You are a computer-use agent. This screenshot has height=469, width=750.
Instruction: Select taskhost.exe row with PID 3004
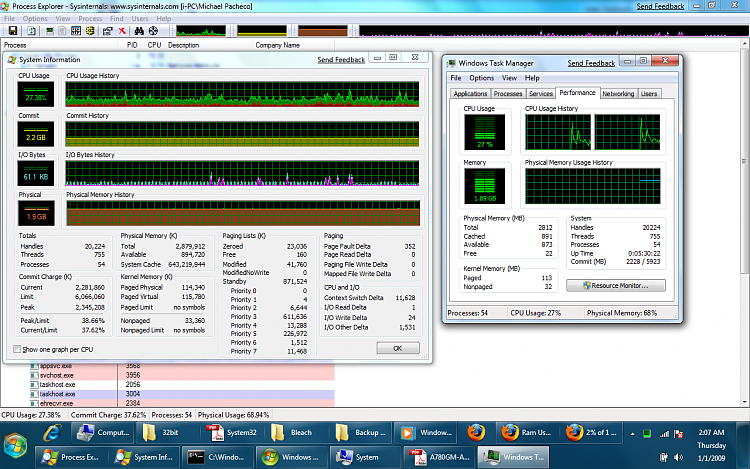coord(167,394)
